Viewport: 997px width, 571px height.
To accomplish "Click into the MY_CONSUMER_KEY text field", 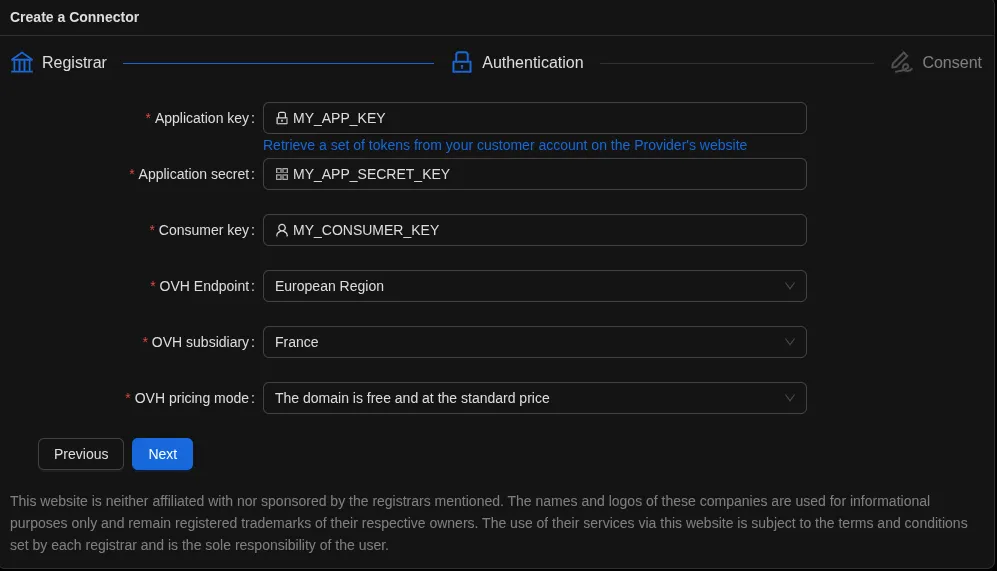I will pos(545,230).
